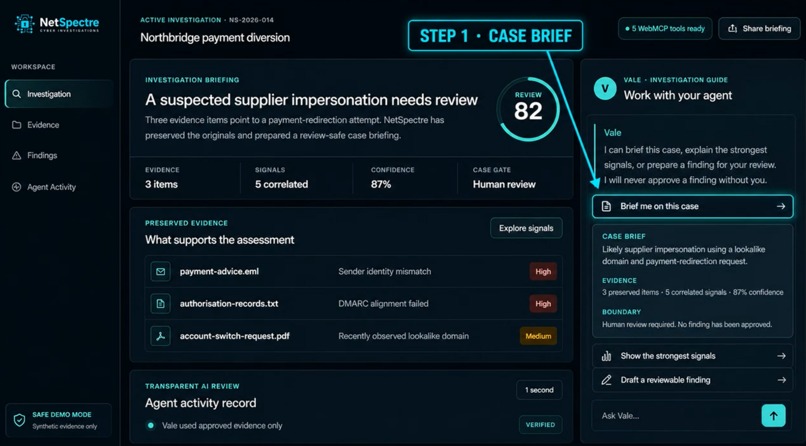The width and height of the screenshot is (806, 446).
Task: Click the Ask Vale input field
Action: coord(676,416)
